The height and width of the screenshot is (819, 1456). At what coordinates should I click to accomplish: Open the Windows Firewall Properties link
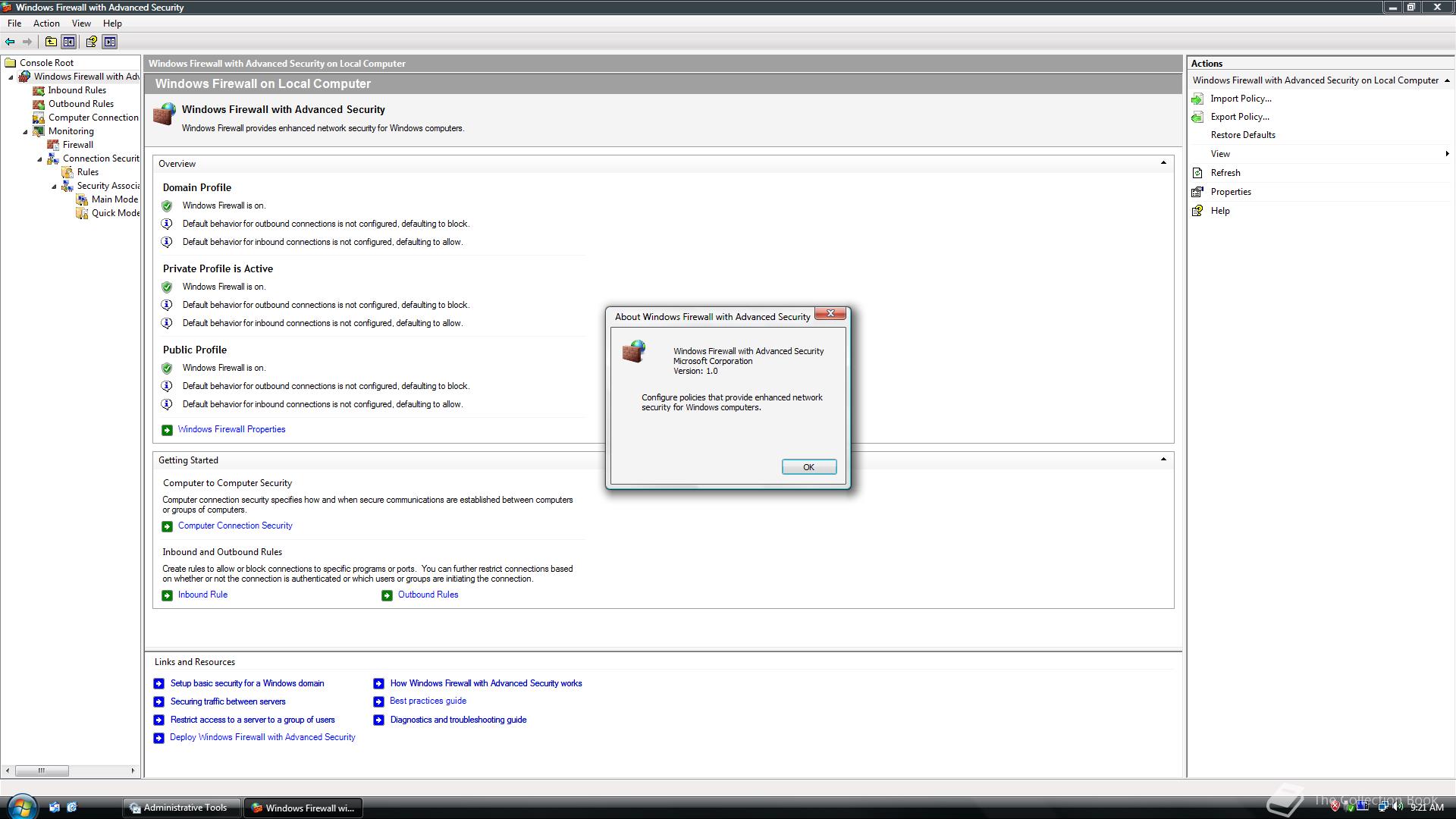(x=231, y=429)
